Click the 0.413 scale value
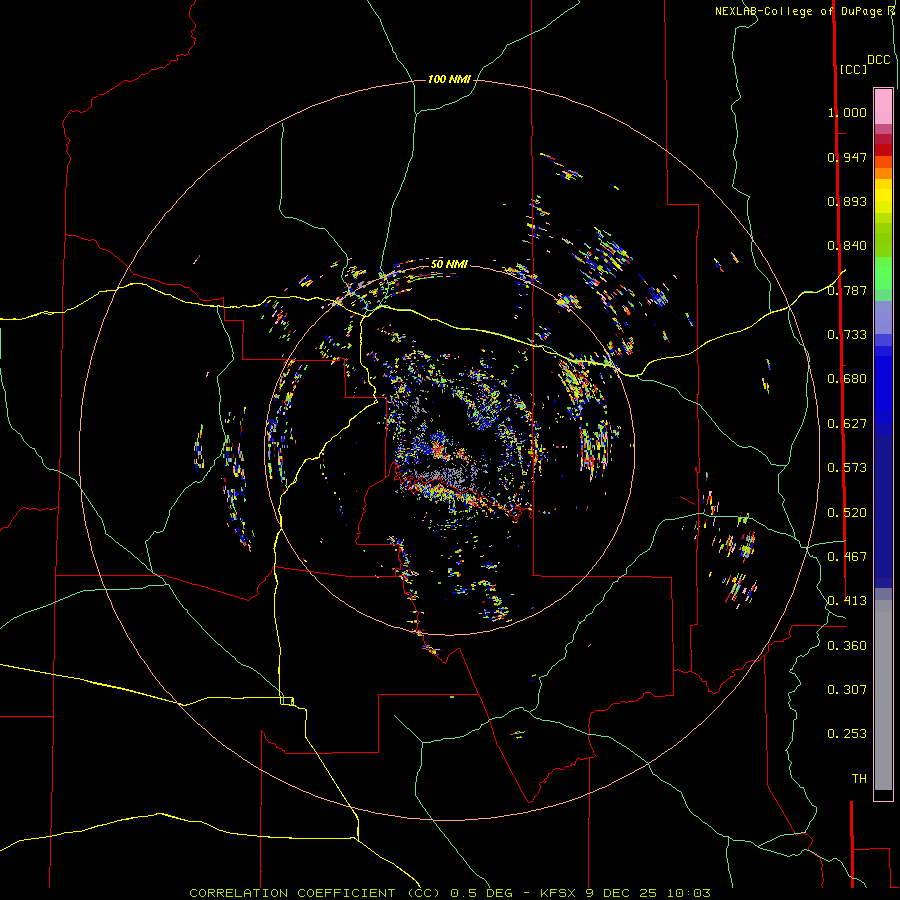 [x=847, y=601]
